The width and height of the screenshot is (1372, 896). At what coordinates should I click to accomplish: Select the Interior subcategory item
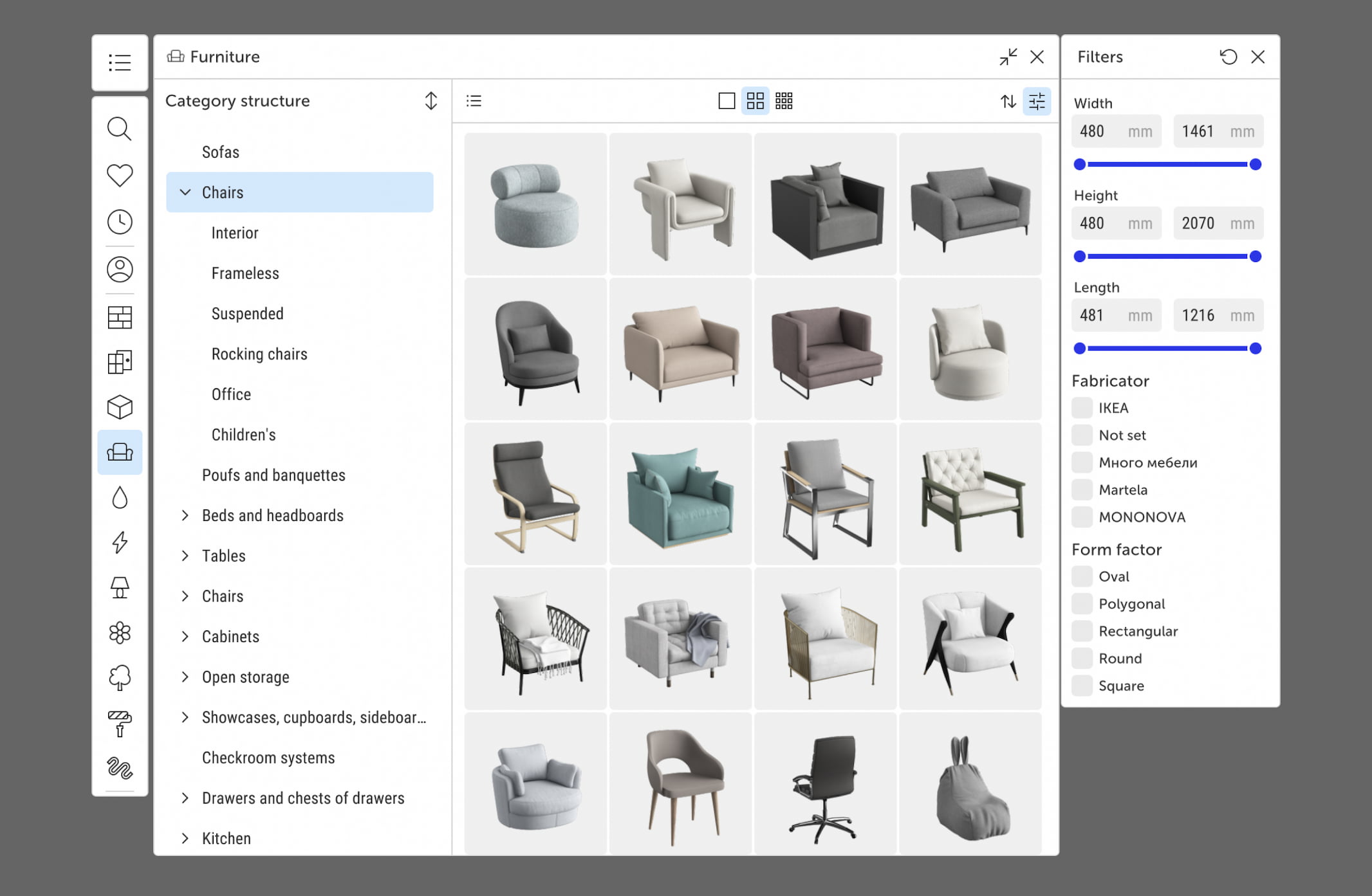click(x=234, y=232)
